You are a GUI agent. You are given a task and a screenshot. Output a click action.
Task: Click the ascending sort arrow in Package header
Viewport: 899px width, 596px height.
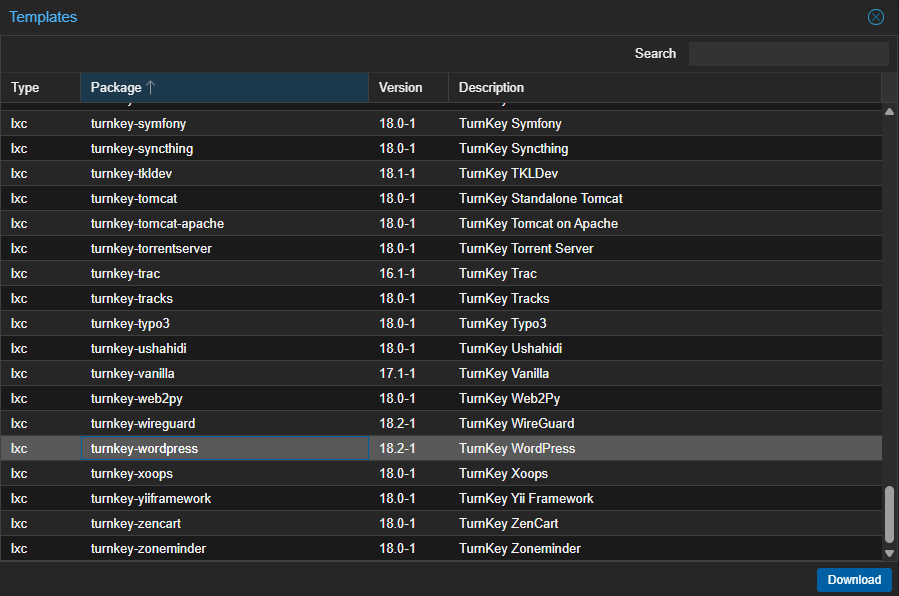tap(151, 87)
